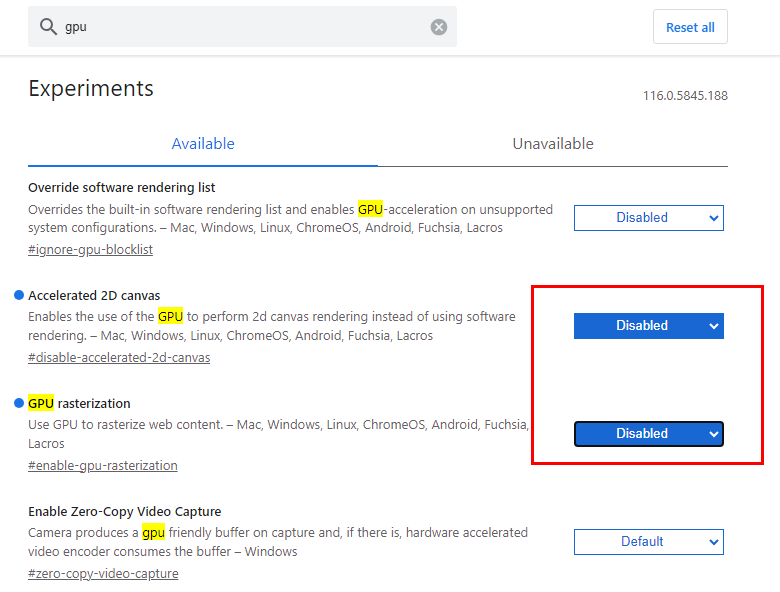Image resolution: width=780 pixels, height=592 pixels.
Task: Clear the gpu search text
Action: (x=438, y=27)
